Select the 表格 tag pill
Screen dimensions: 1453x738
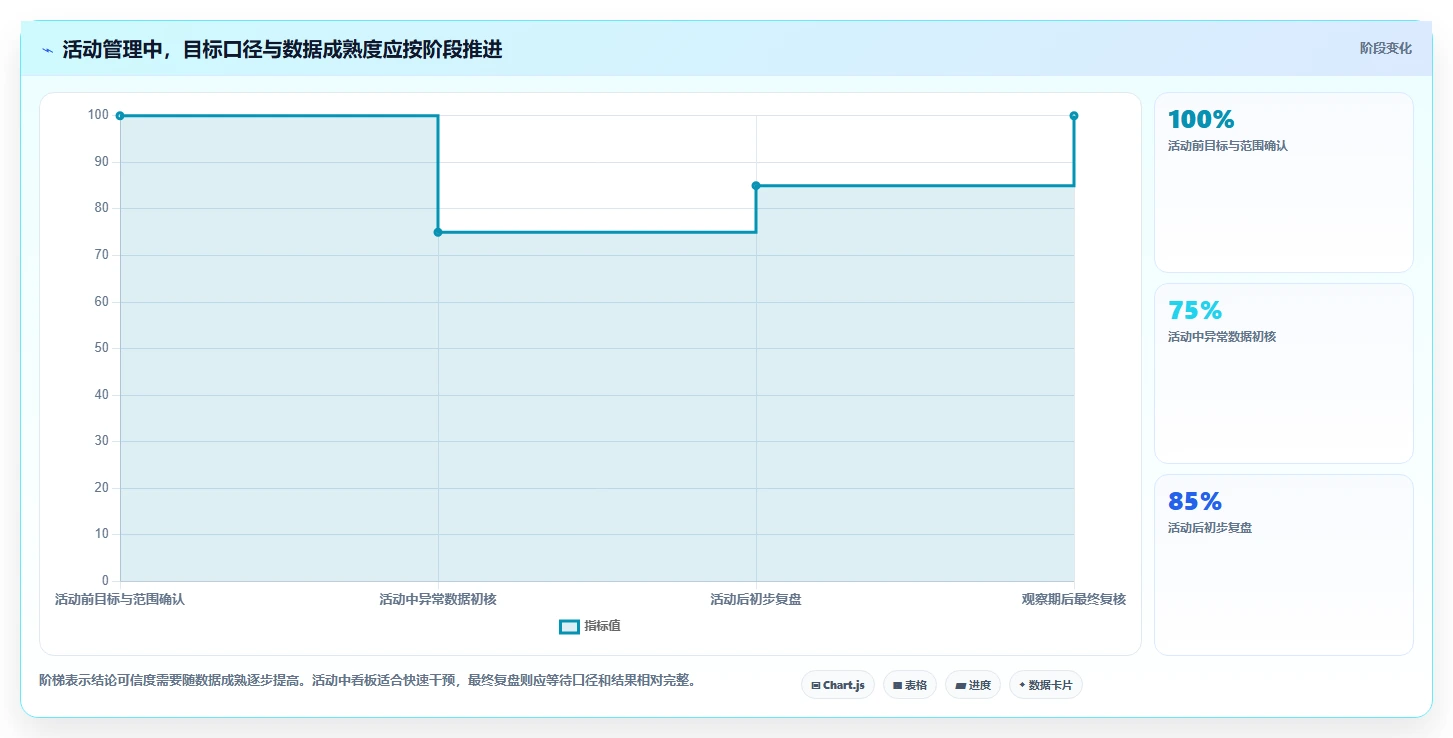(910, 685)
